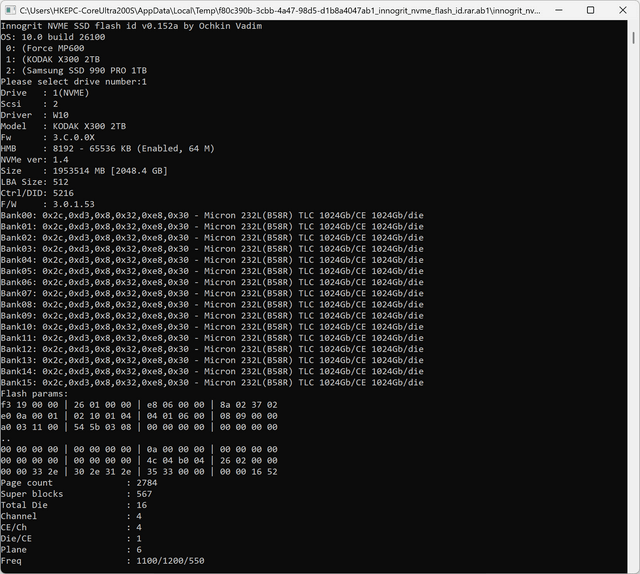Click the 'Page count : 2784' line

[79, 483]
